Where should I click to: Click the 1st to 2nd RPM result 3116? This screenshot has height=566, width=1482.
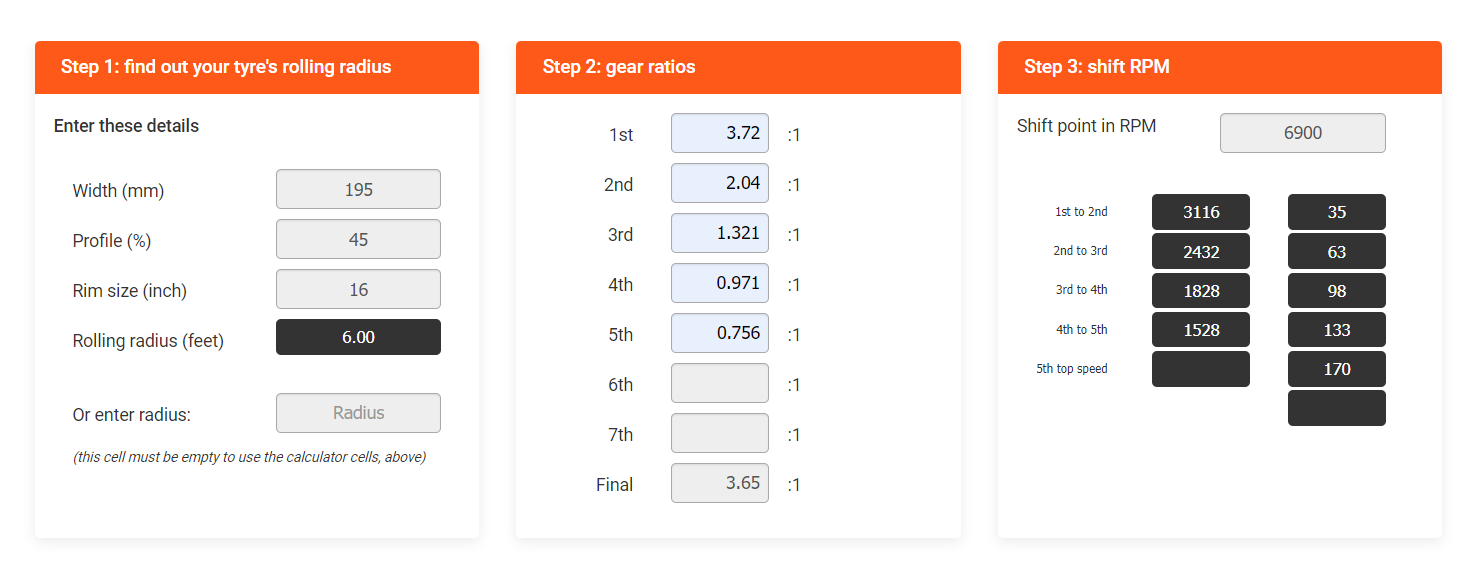tap(1200, 212)
